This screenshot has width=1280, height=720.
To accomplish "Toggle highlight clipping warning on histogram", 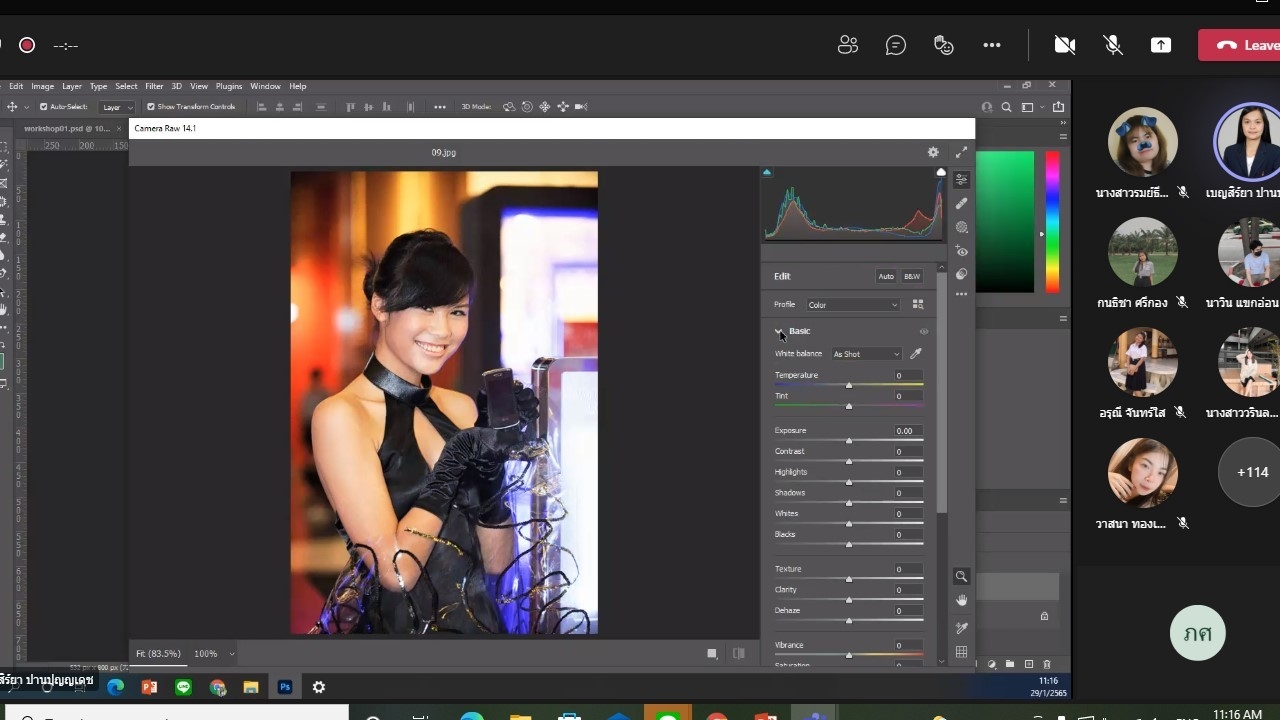I will point(941,172).
